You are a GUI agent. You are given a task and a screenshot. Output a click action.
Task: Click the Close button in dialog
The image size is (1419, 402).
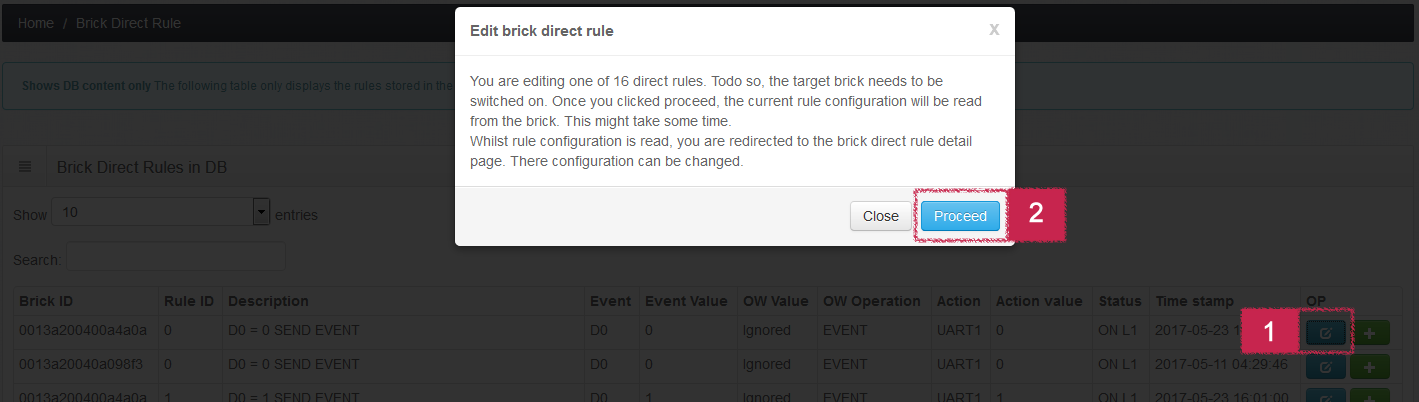tap(880, 215)
